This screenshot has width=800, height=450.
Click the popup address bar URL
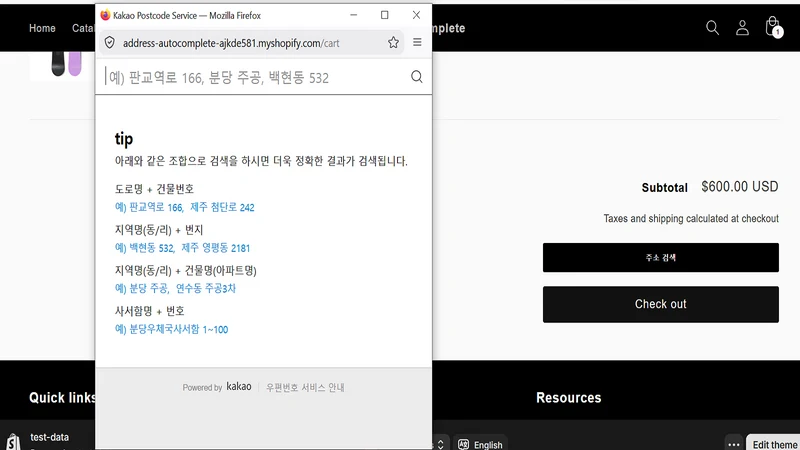tap(231, 43)
